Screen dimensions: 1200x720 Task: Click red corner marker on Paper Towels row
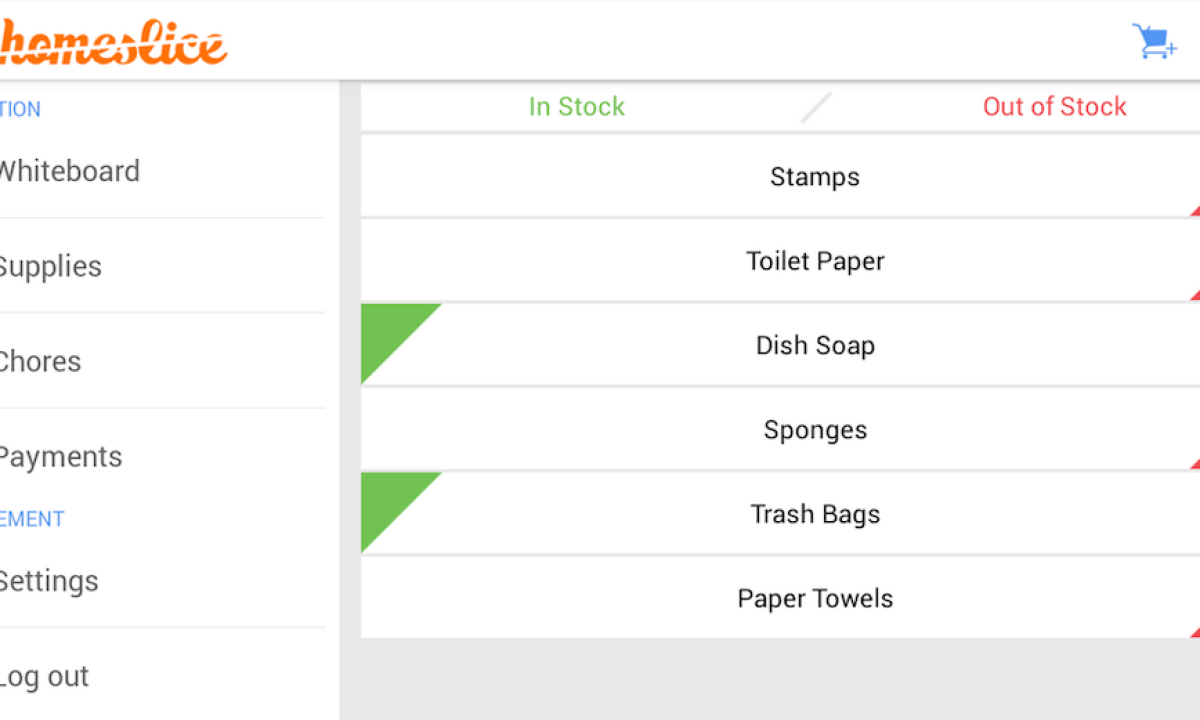(1195, 633)
